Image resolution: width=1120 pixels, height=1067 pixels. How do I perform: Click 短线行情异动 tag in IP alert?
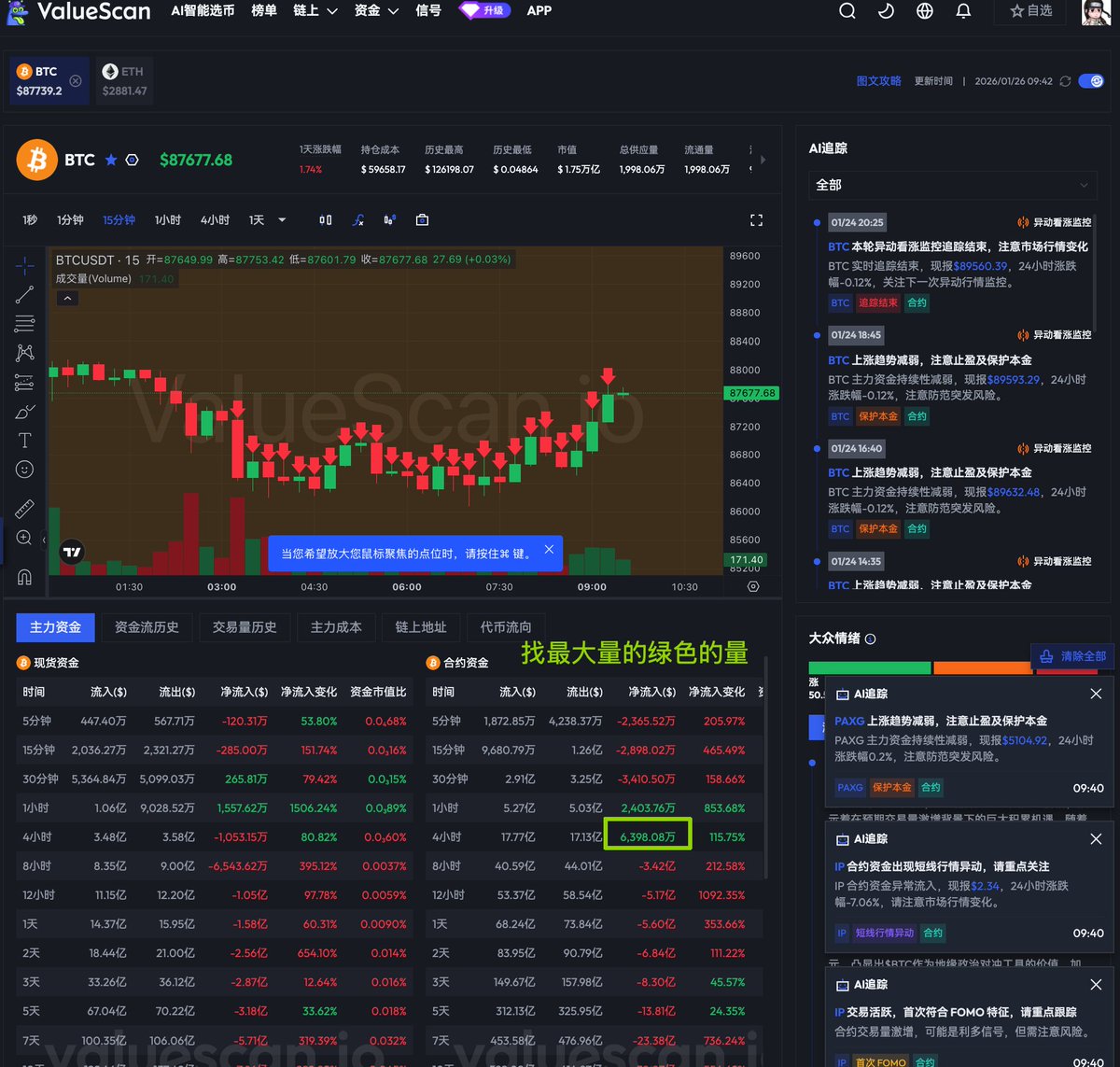pos(885,933)
